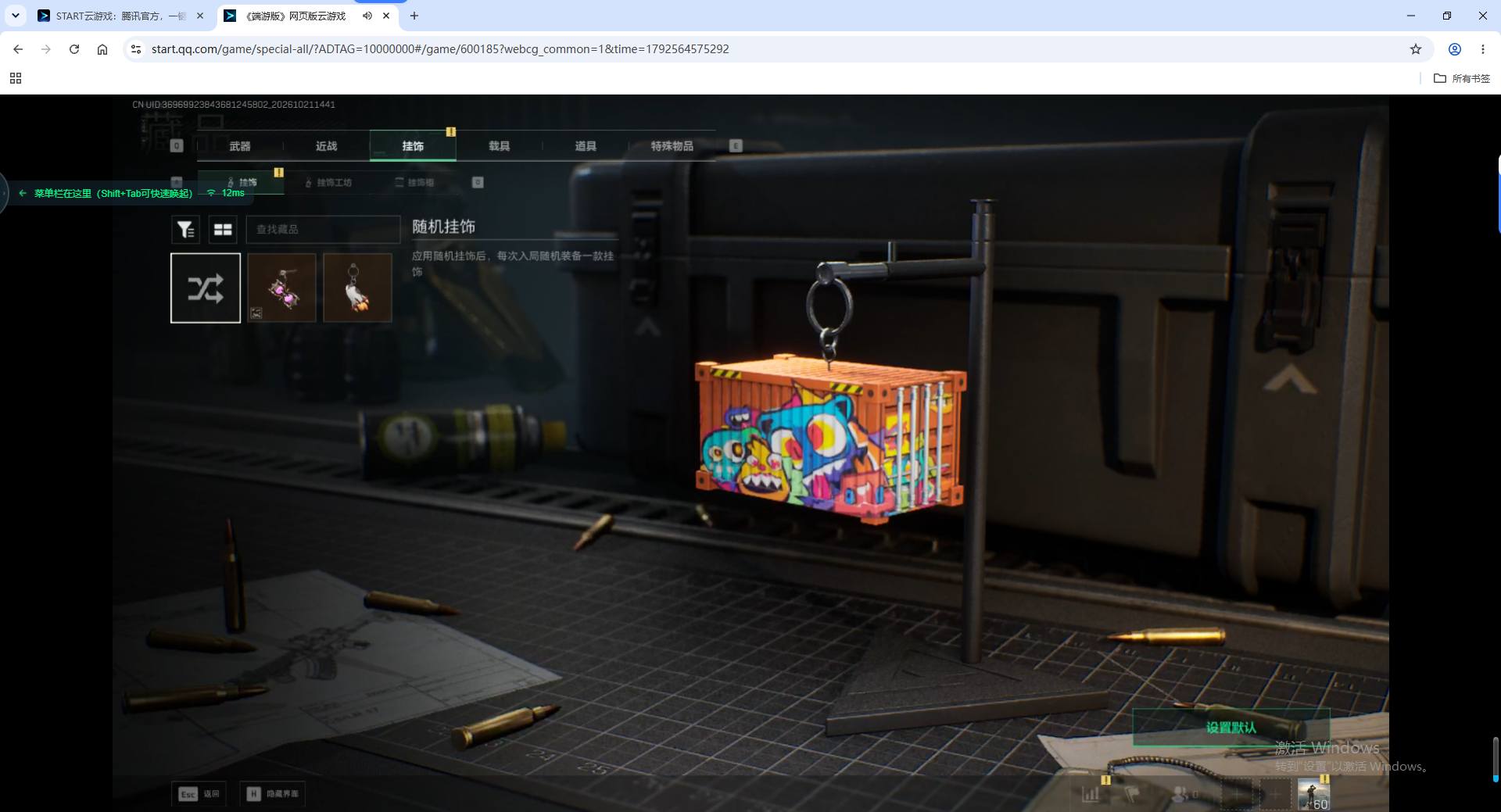
Task: Open the collection filter icon
Action: click(185, 229)
